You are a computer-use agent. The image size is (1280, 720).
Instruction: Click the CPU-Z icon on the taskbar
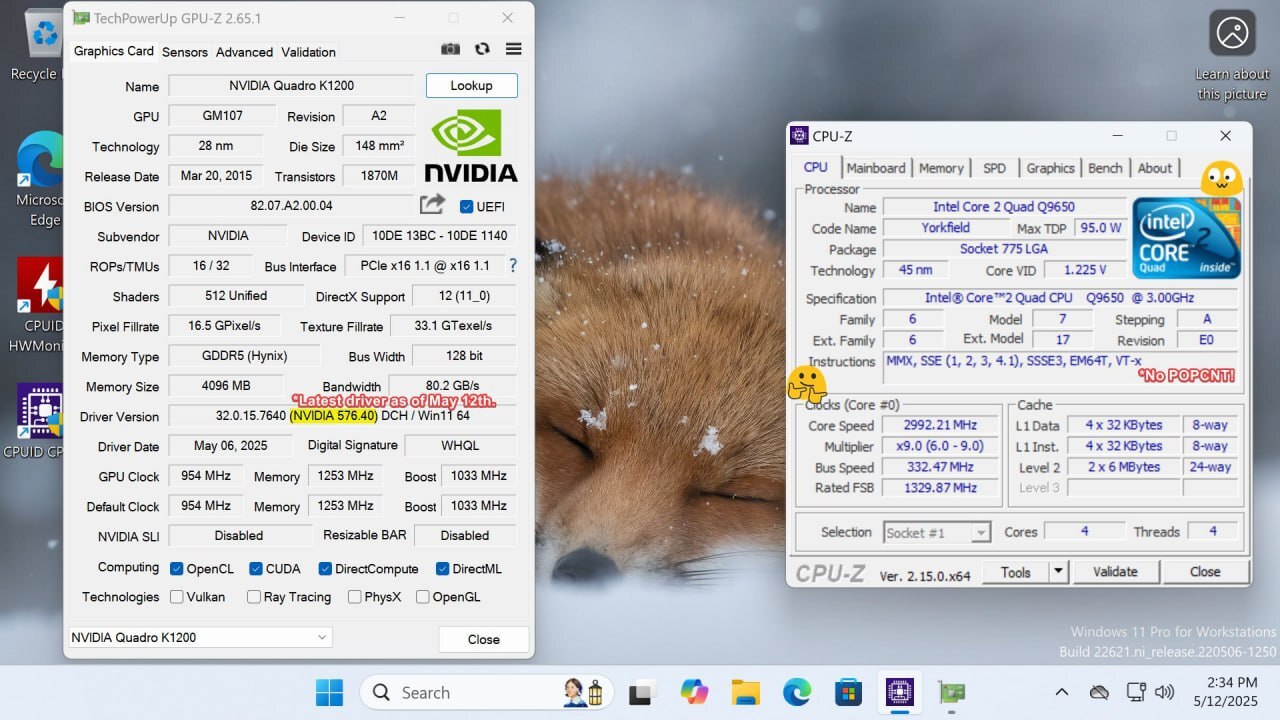coord(899,692)
